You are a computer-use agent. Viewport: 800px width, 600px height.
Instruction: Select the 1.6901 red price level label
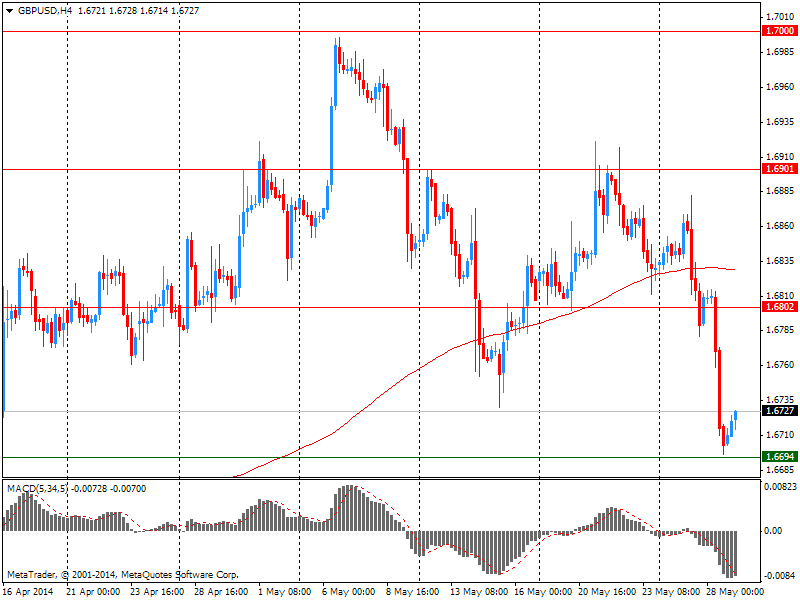pyautogui.click(x=780, y=169)
